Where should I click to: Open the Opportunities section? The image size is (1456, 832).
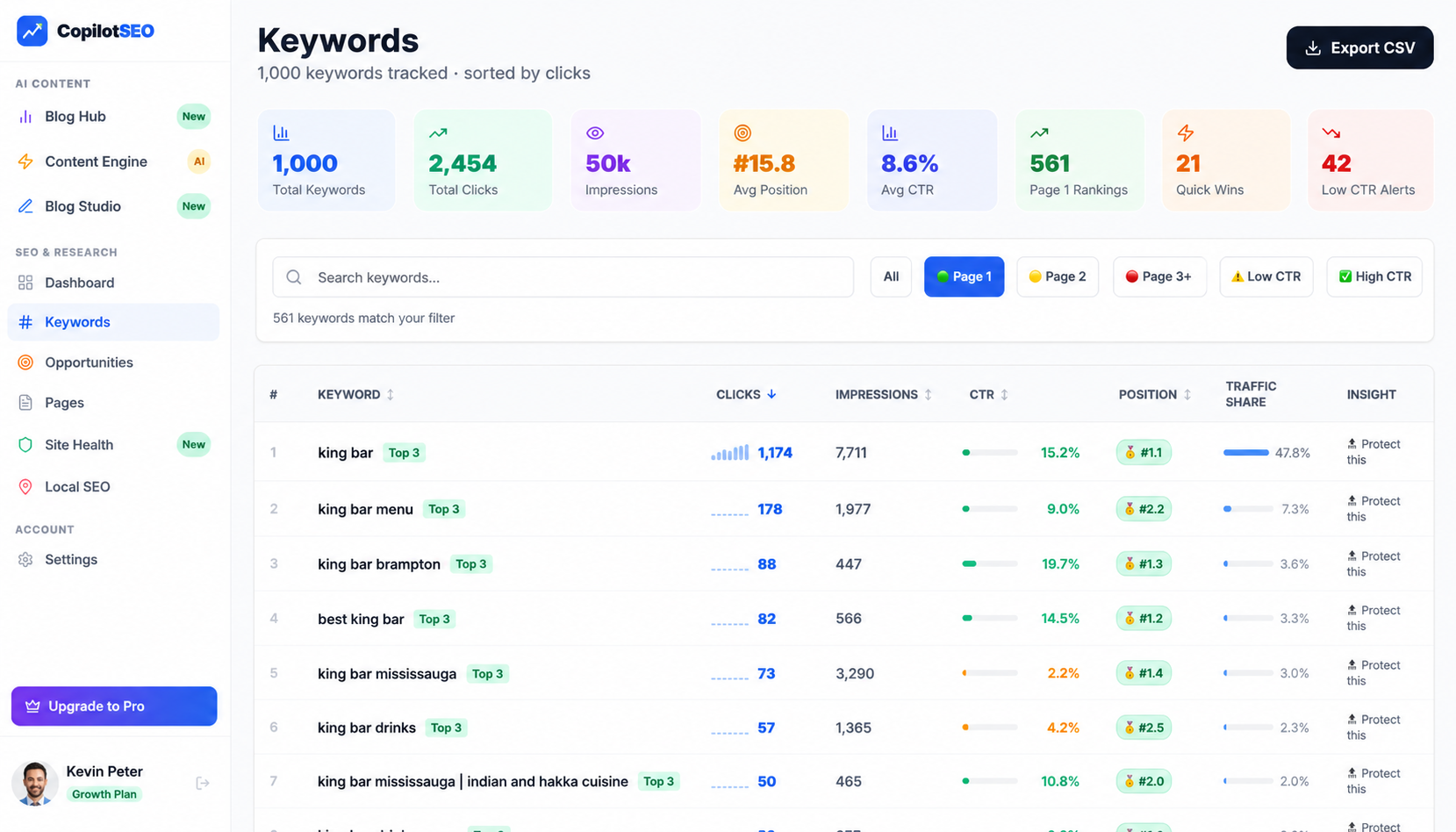113,362
